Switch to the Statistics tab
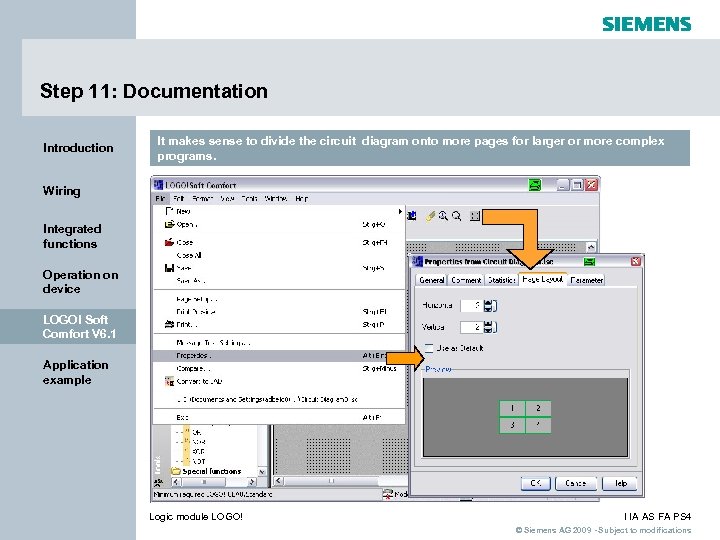Image resolution: width=720 pixels, height=540 pixels. 501,280
